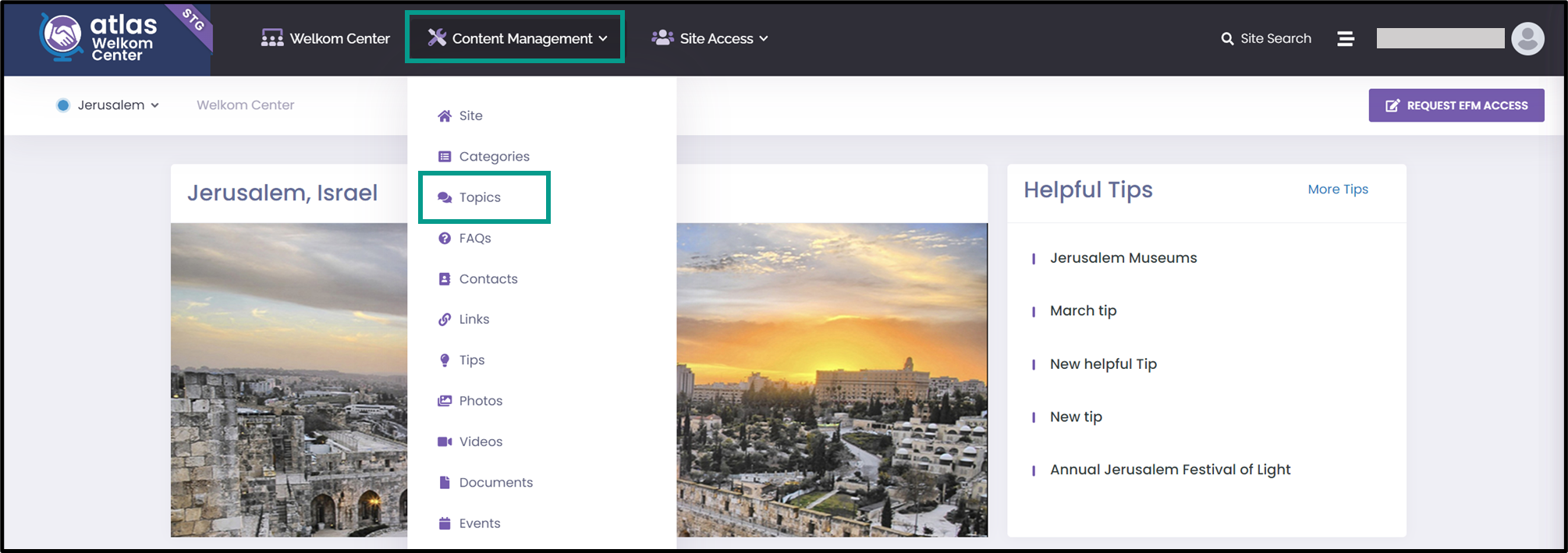Click the chat bubbles icon beside Topics

tap(445, 197)
